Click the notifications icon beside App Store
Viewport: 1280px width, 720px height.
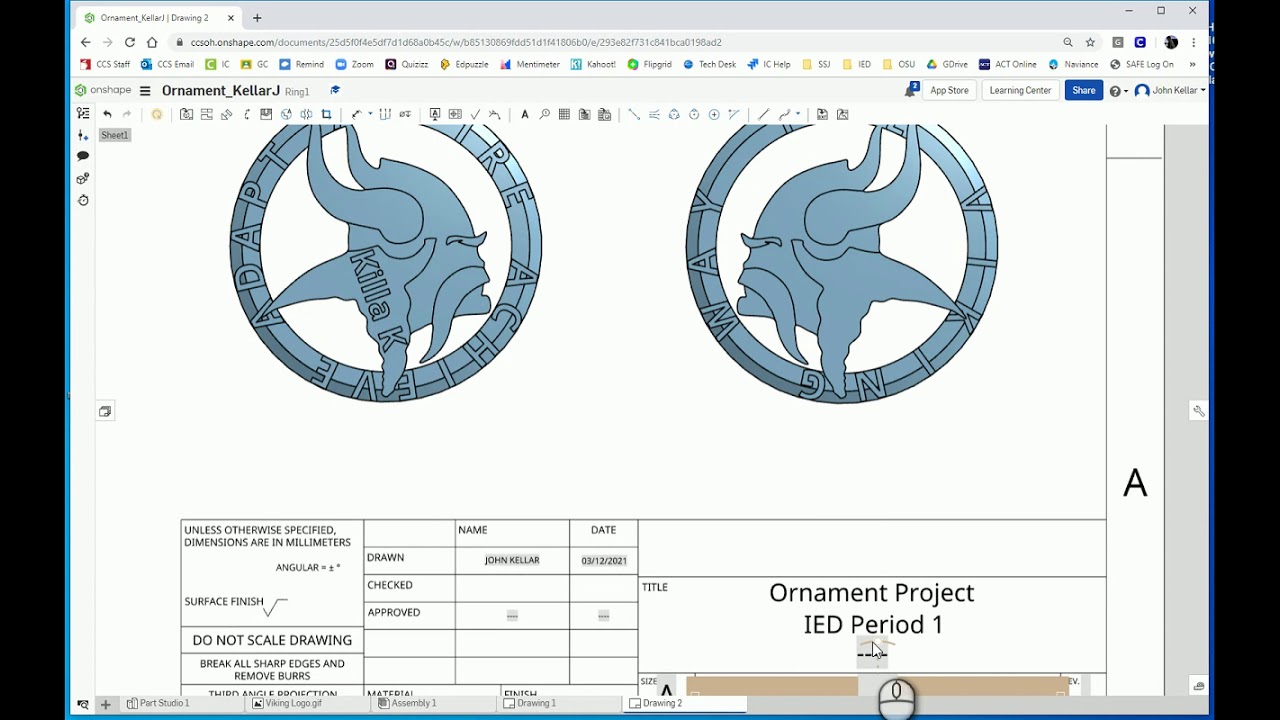pos(911,90)
